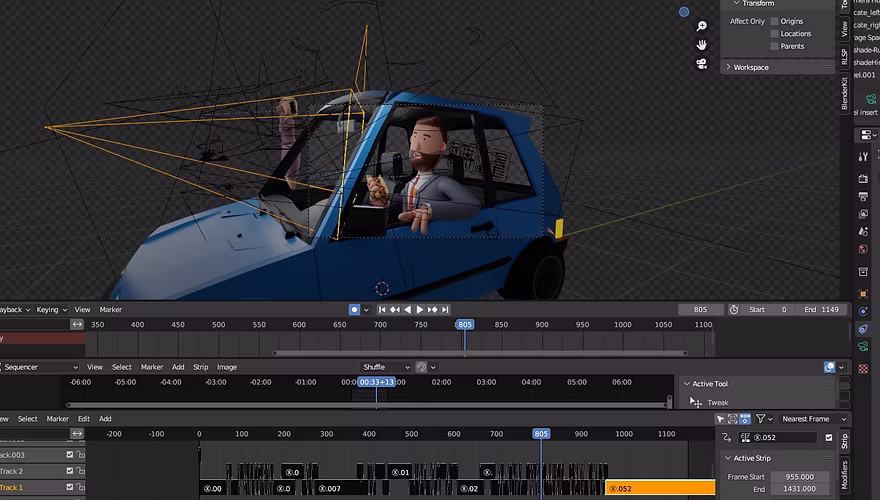Toggle the sequencer snapping magnet icon
Viewport: 880px width, 500px height.
coord(421,367)
